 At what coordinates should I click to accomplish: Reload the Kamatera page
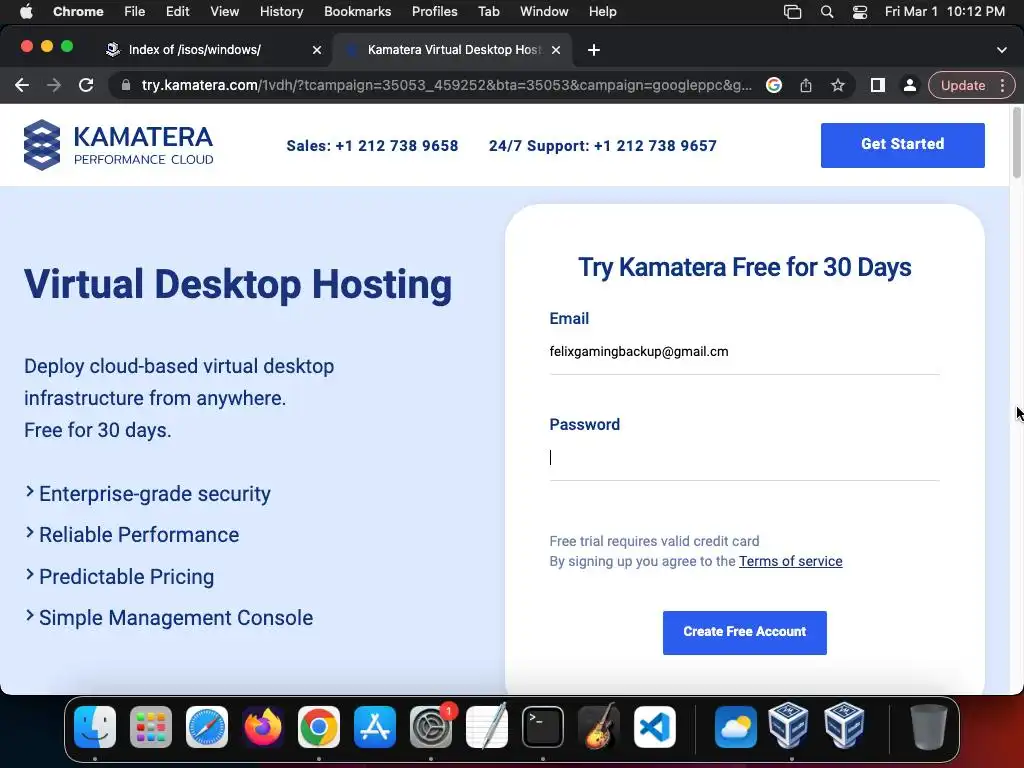(86, 86)
